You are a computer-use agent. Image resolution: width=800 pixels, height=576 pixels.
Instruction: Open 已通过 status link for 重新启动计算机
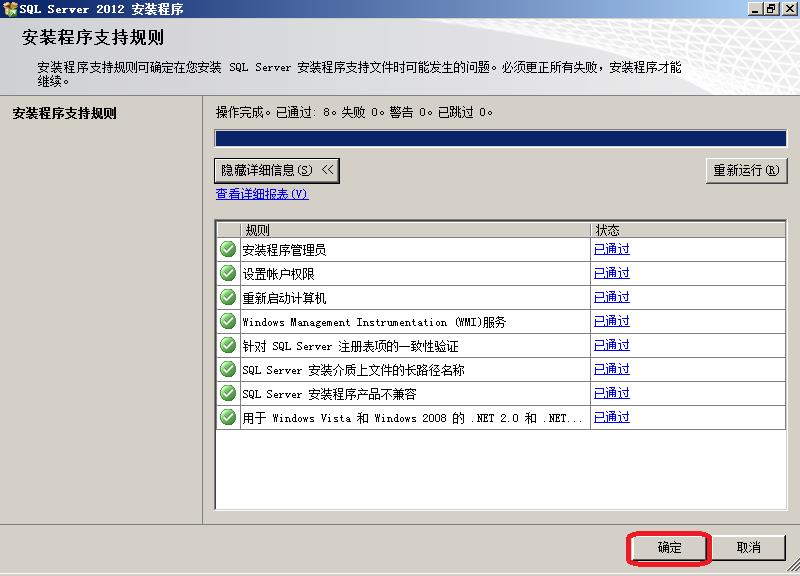coord(611,297)
